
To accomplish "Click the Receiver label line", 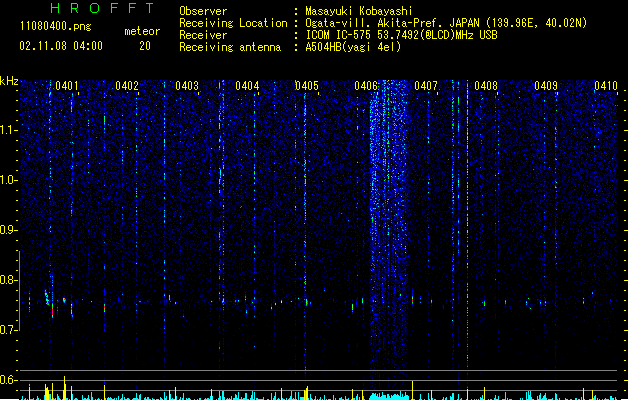I will pyautogui.click(x=203, y=35).
